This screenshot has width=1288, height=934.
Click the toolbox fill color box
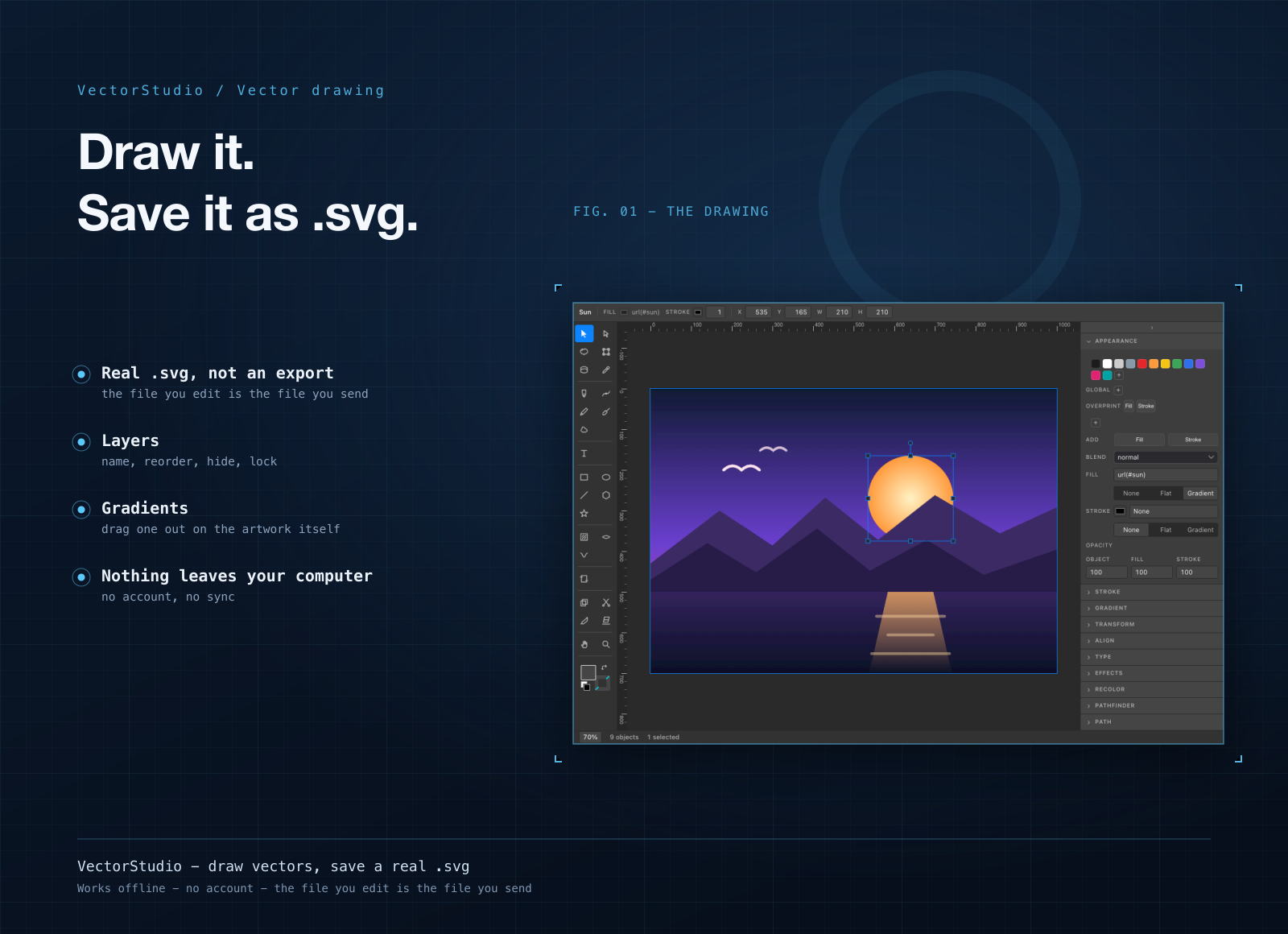pyautogui.click(x=588, y=672)
